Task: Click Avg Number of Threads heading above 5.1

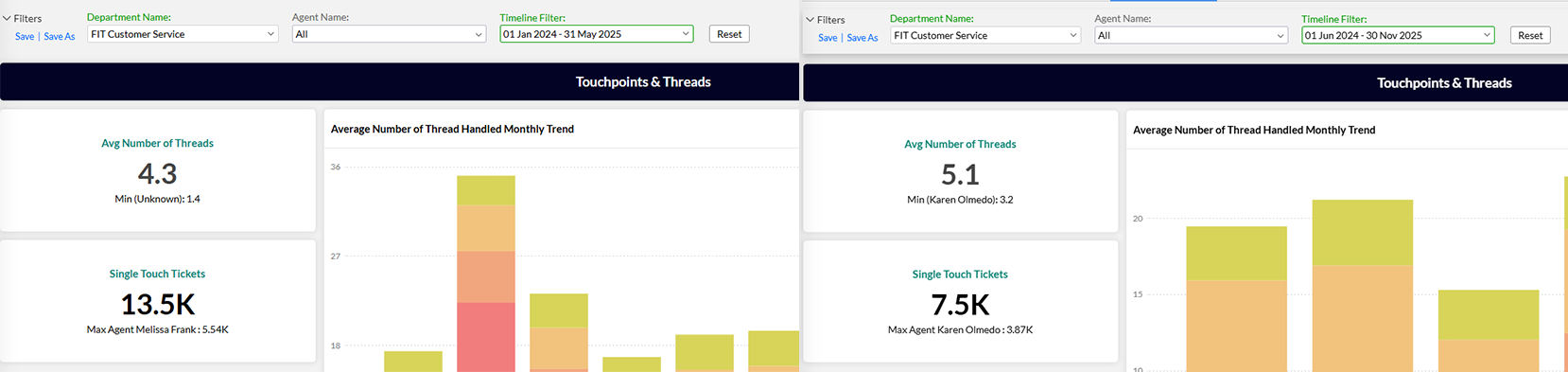Action: pyautogui.click(x=960, y=144)
